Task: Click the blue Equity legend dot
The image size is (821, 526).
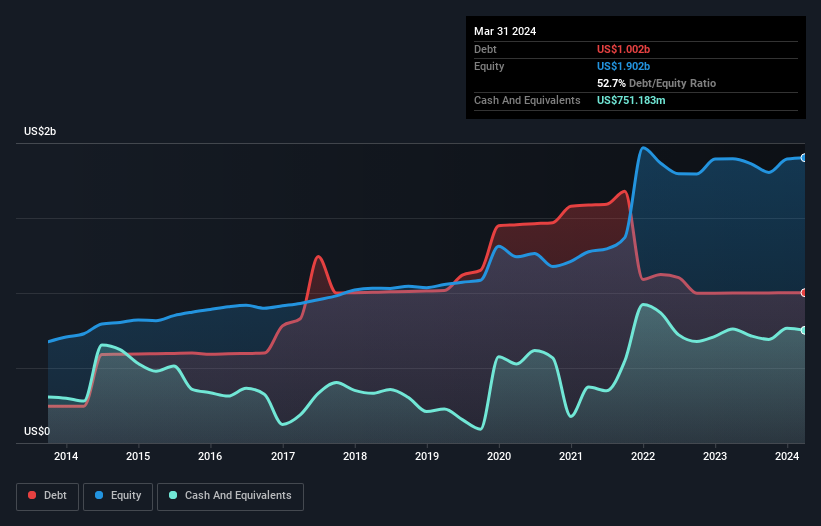Action: 99,495
